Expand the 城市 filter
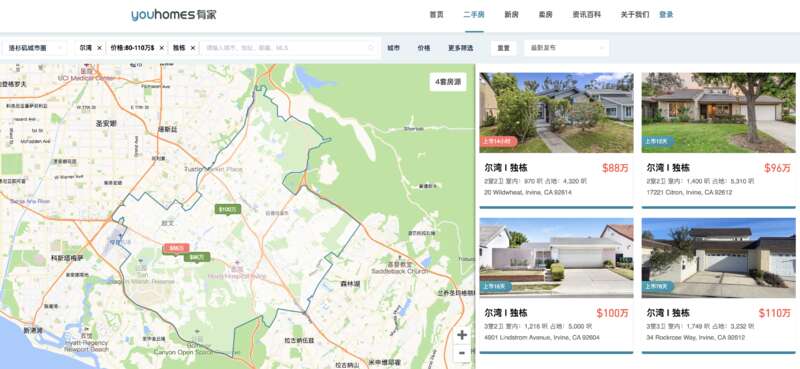The width and height of the screenshot is (800, 369). (x=393, y=48)
